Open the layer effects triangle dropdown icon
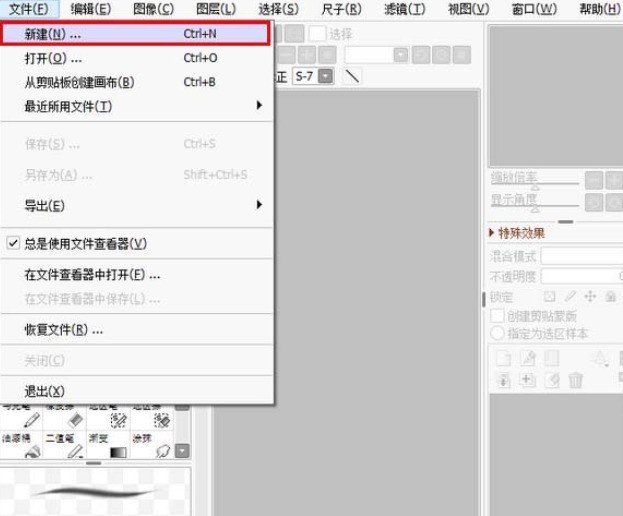Image resolution: width=623 pixels, height=516 pixels. [600, 359]
